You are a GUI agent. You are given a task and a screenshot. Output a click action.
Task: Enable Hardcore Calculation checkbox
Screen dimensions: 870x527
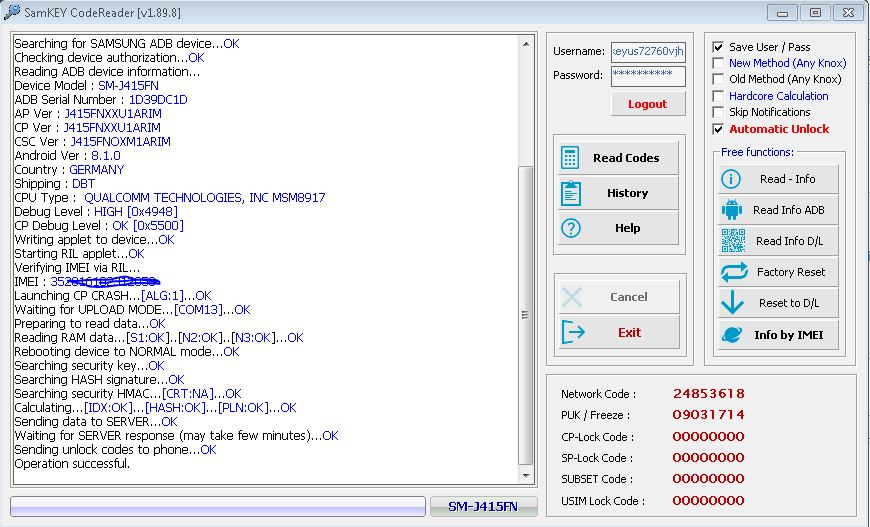click(718, 96)
